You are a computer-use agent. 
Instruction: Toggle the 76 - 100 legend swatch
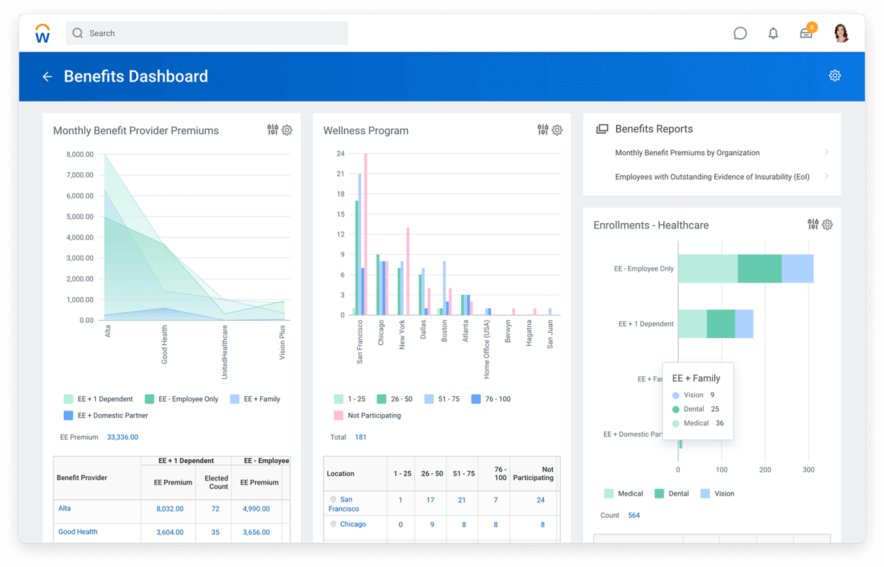[476, 399]
